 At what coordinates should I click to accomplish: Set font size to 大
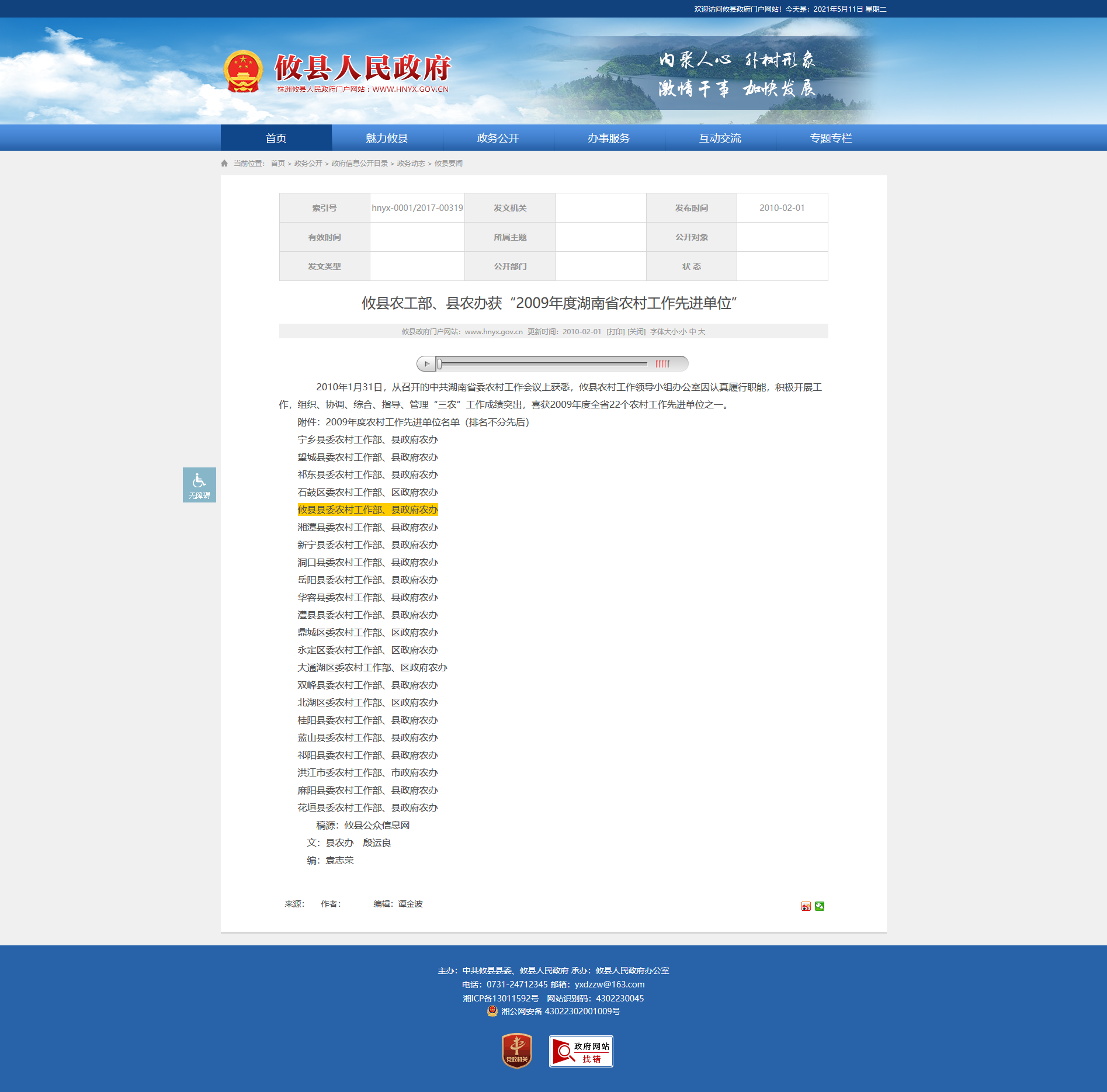(702, 332)
